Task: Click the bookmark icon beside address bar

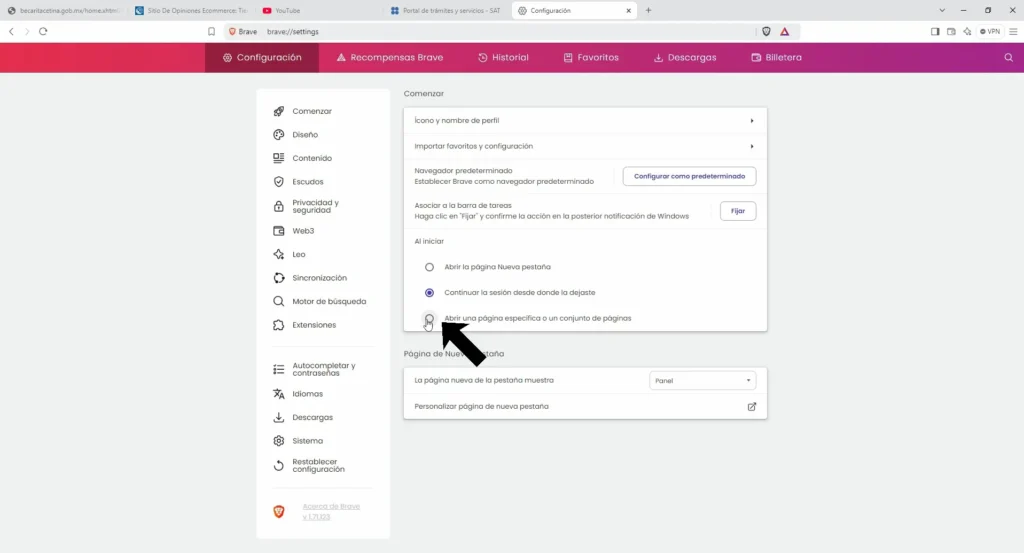Action: (212, 31)
